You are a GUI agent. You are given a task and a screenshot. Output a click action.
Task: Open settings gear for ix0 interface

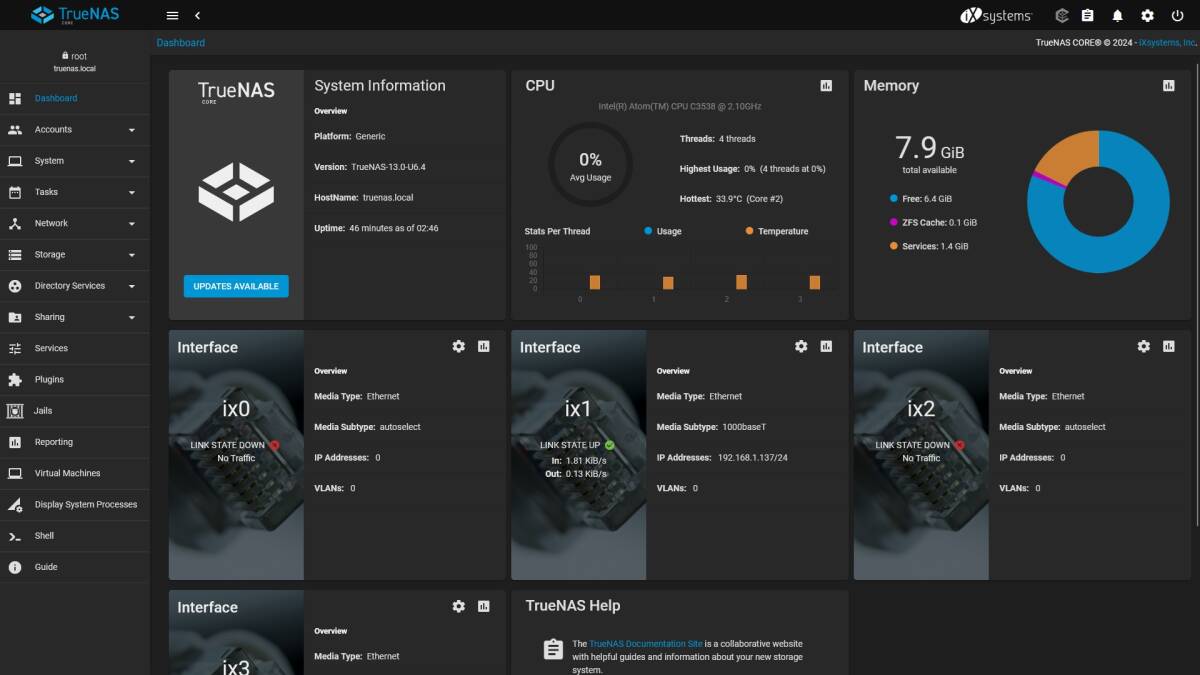[458, 346]
